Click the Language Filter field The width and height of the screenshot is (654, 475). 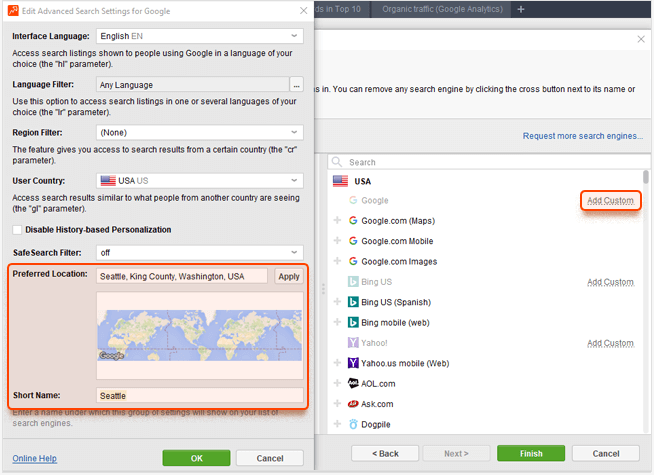(x=193, y=85)
